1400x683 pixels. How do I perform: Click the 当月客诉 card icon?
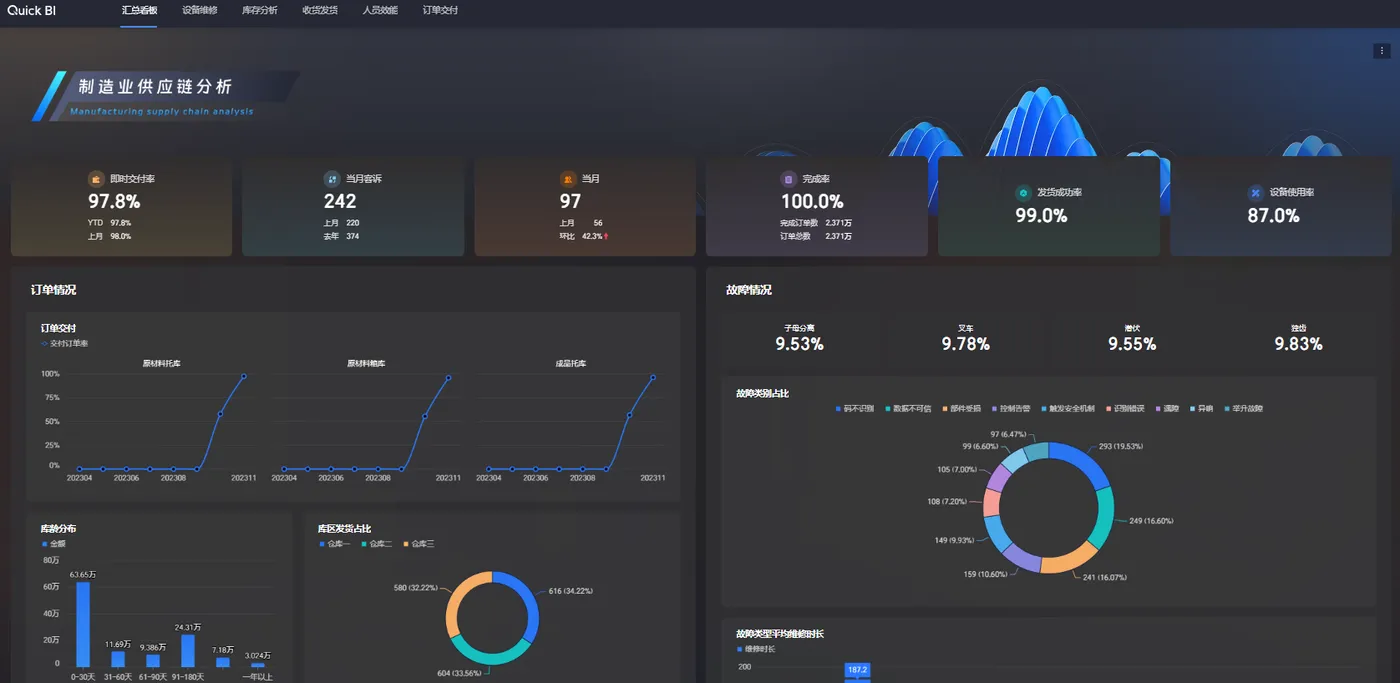pyautogui.click(x=332, y=179)
